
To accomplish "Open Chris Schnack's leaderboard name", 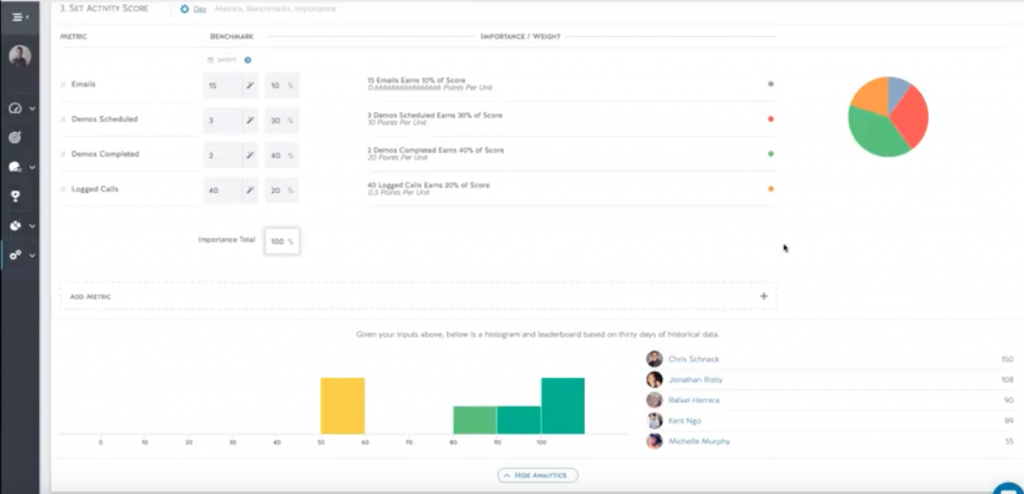I will tap(694, 359).
